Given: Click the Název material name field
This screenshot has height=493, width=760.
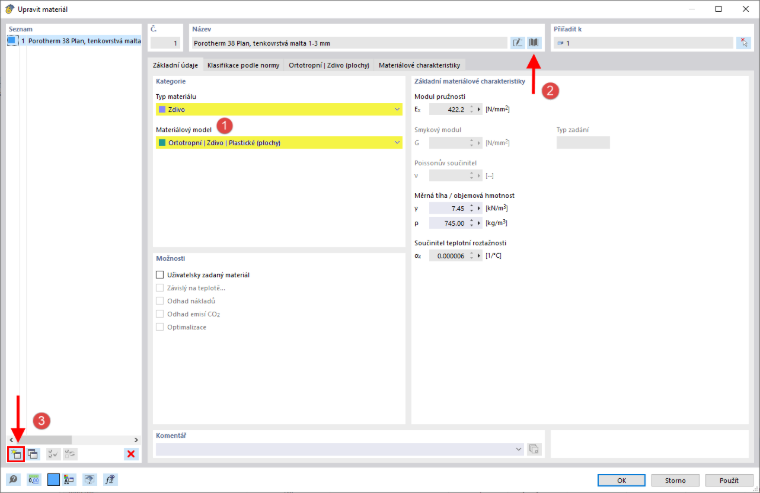Looking at the screenshot, I should pos(349,43).
